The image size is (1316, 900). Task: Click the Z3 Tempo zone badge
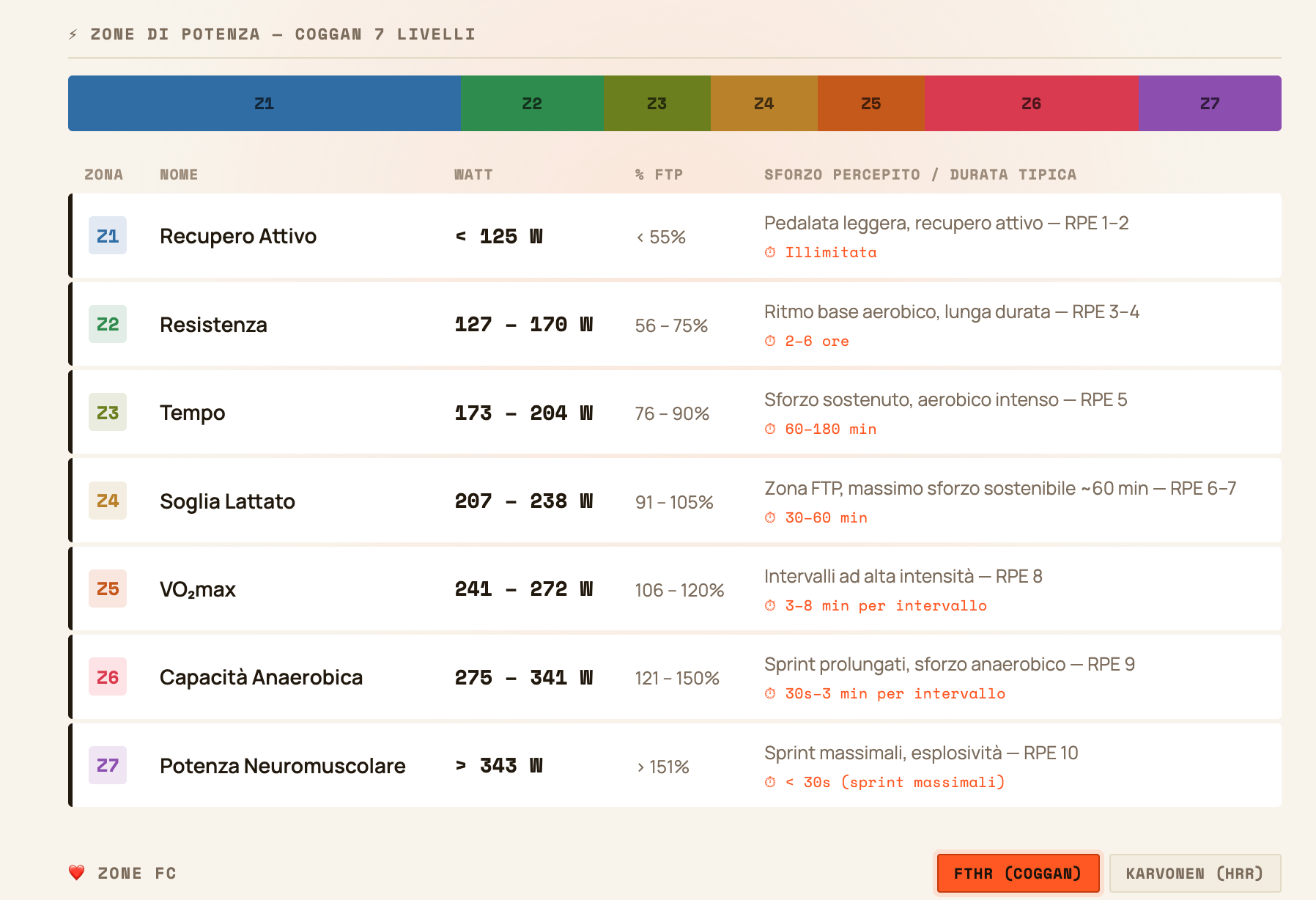108,413
